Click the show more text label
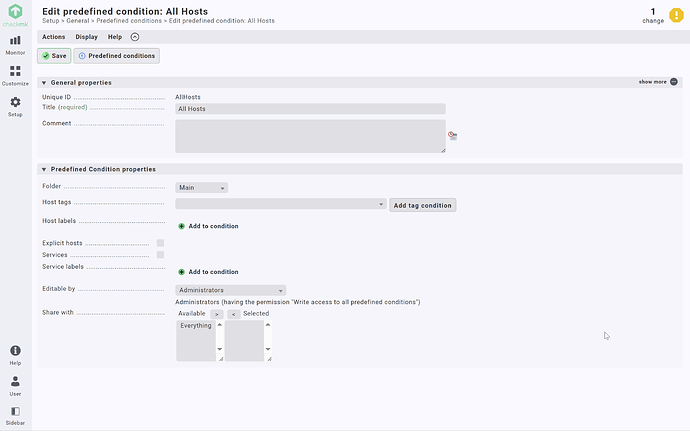690x431 pixels. 653,82
